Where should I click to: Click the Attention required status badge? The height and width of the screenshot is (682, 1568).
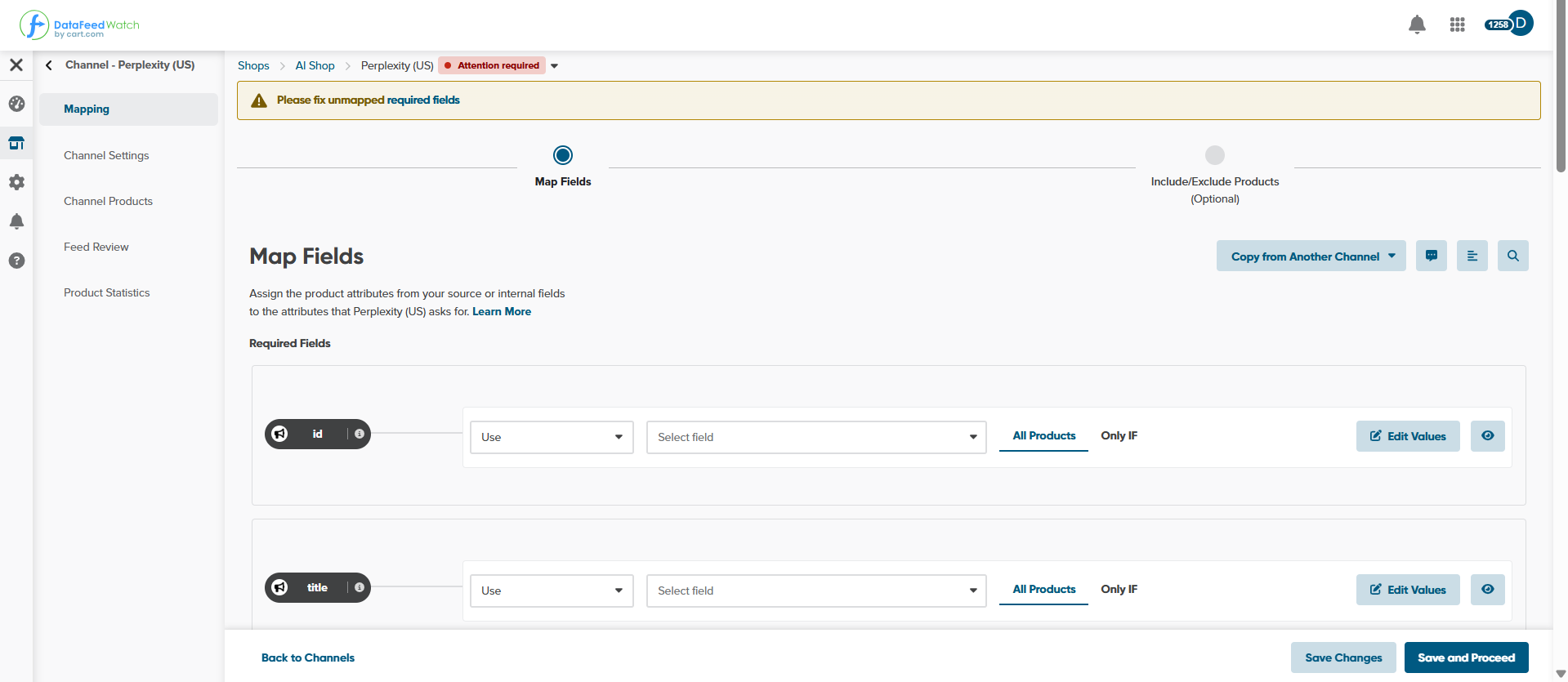(x=492, y=65)
